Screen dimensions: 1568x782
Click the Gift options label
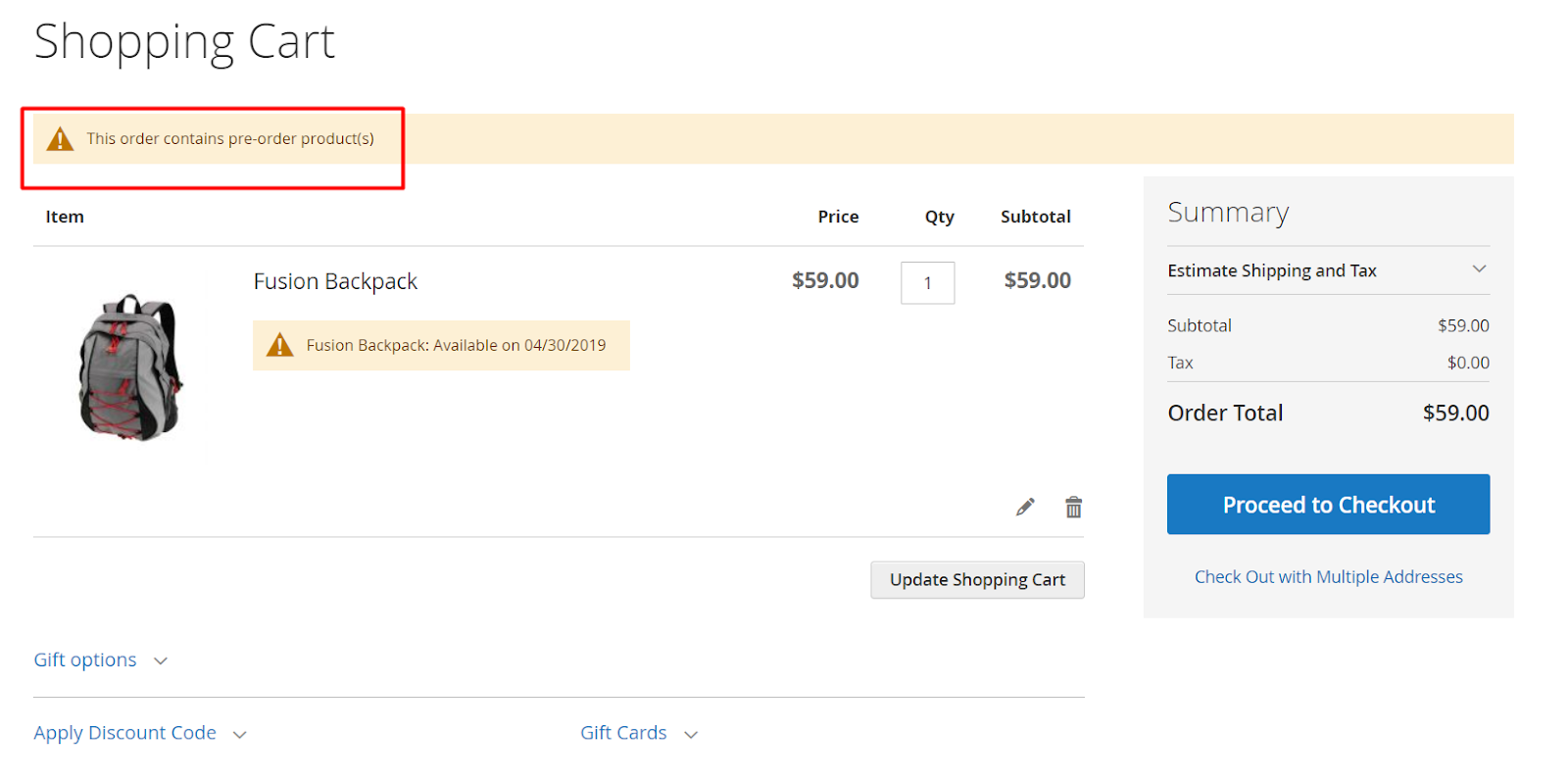(x=85, y=660)
